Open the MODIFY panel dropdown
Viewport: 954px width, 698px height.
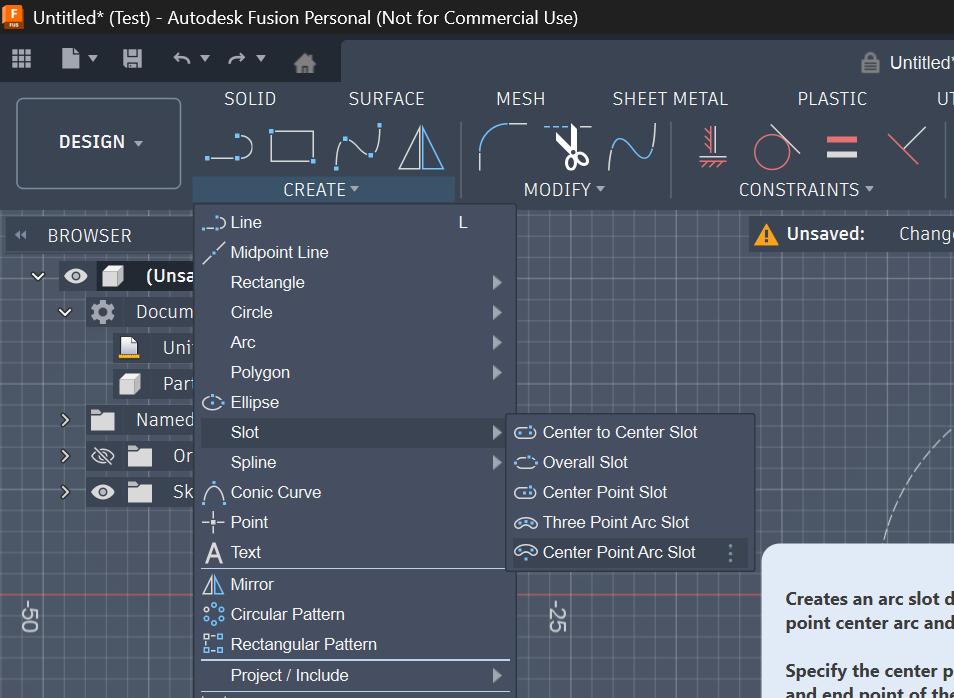(564, 190)
